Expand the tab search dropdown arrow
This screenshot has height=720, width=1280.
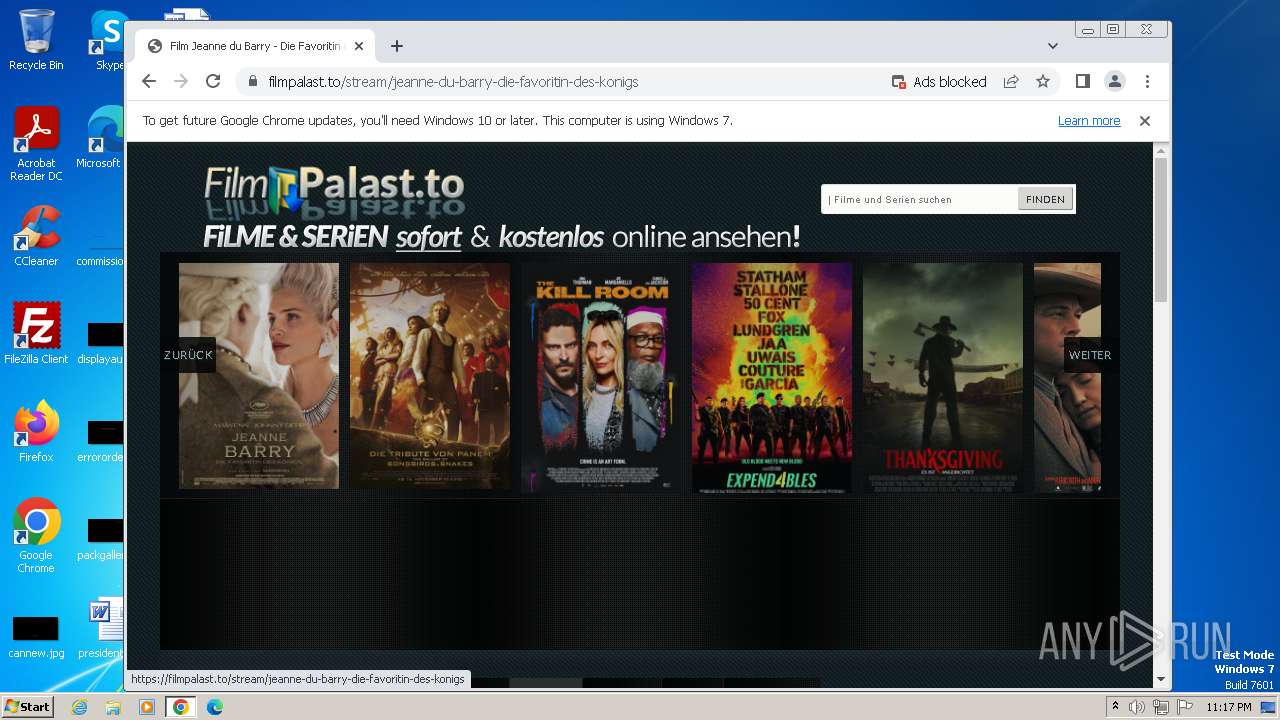click(1053, 46)
